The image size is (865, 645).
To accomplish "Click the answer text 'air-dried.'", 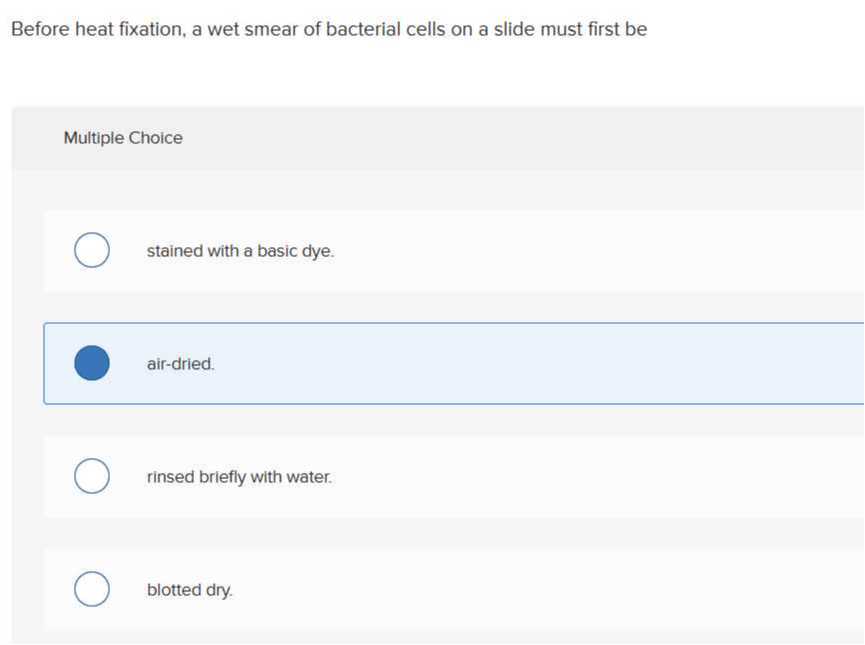I will point(180,363).
